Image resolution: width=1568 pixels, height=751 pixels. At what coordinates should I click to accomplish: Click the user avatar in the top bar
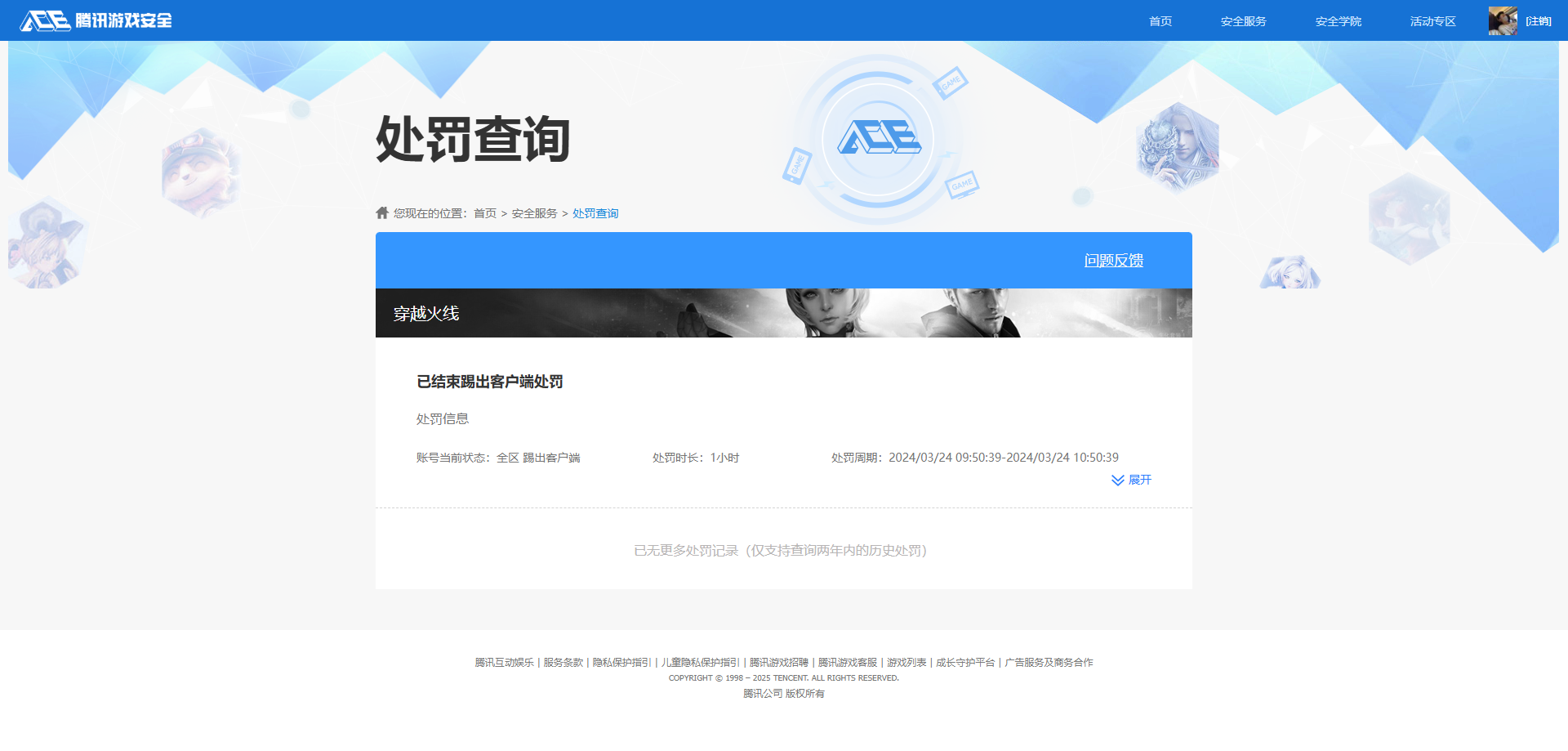(1502, 20)
